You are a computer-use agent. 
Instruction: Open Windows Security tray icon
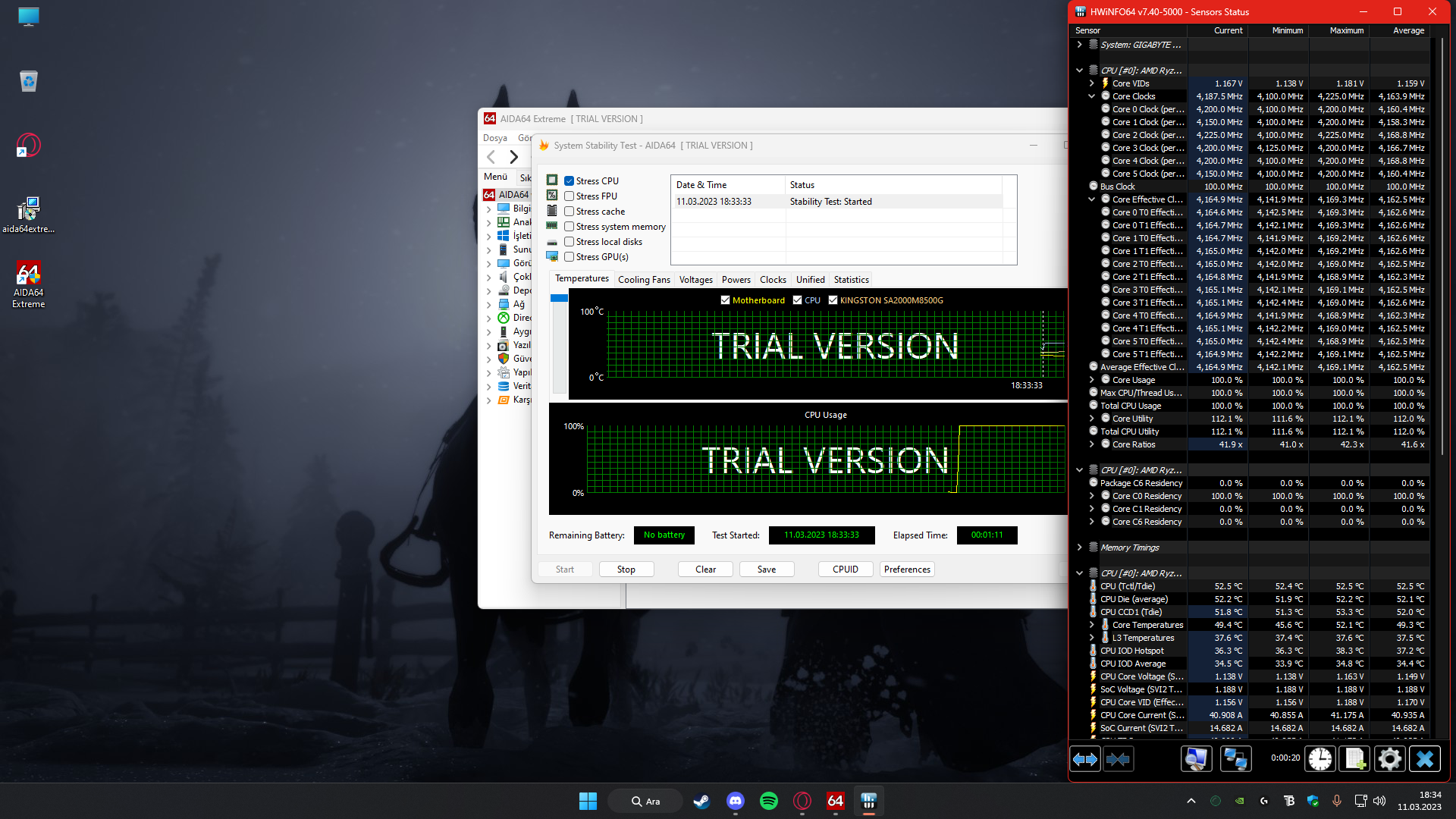pos(1313,801)
